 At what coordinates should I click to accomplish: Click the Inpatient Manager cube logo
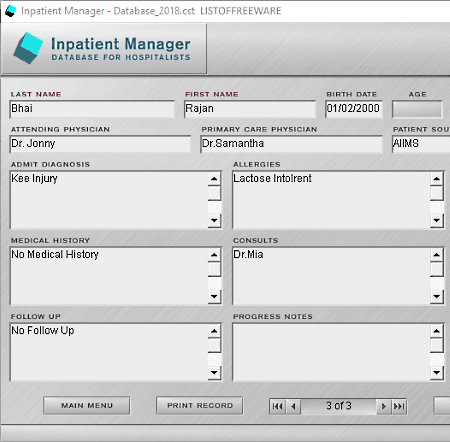pos(28,48)
